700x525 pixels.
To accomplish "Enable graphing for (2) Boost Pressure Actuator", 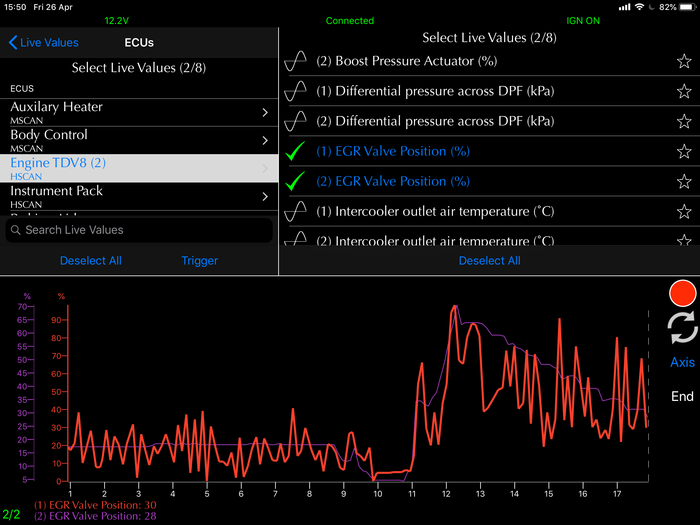I will [x=296, y=61].
